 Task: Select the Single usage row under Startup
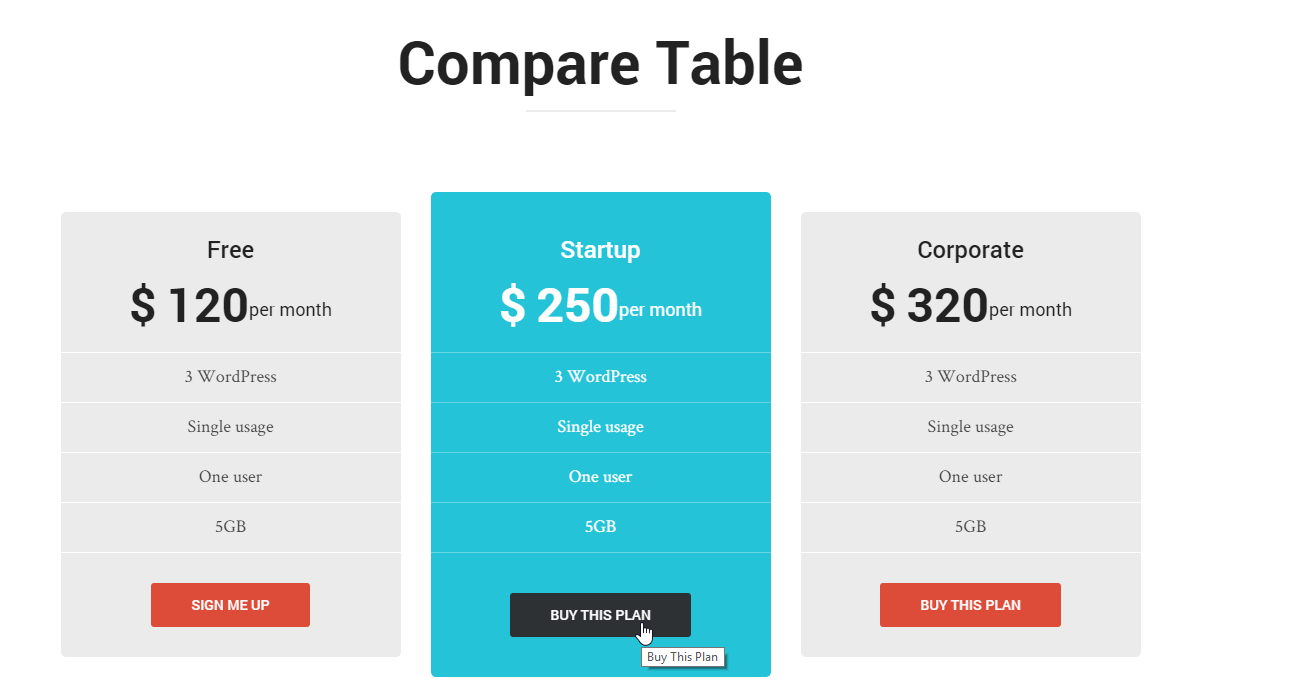pyautogui.click(x=600, y=427)
